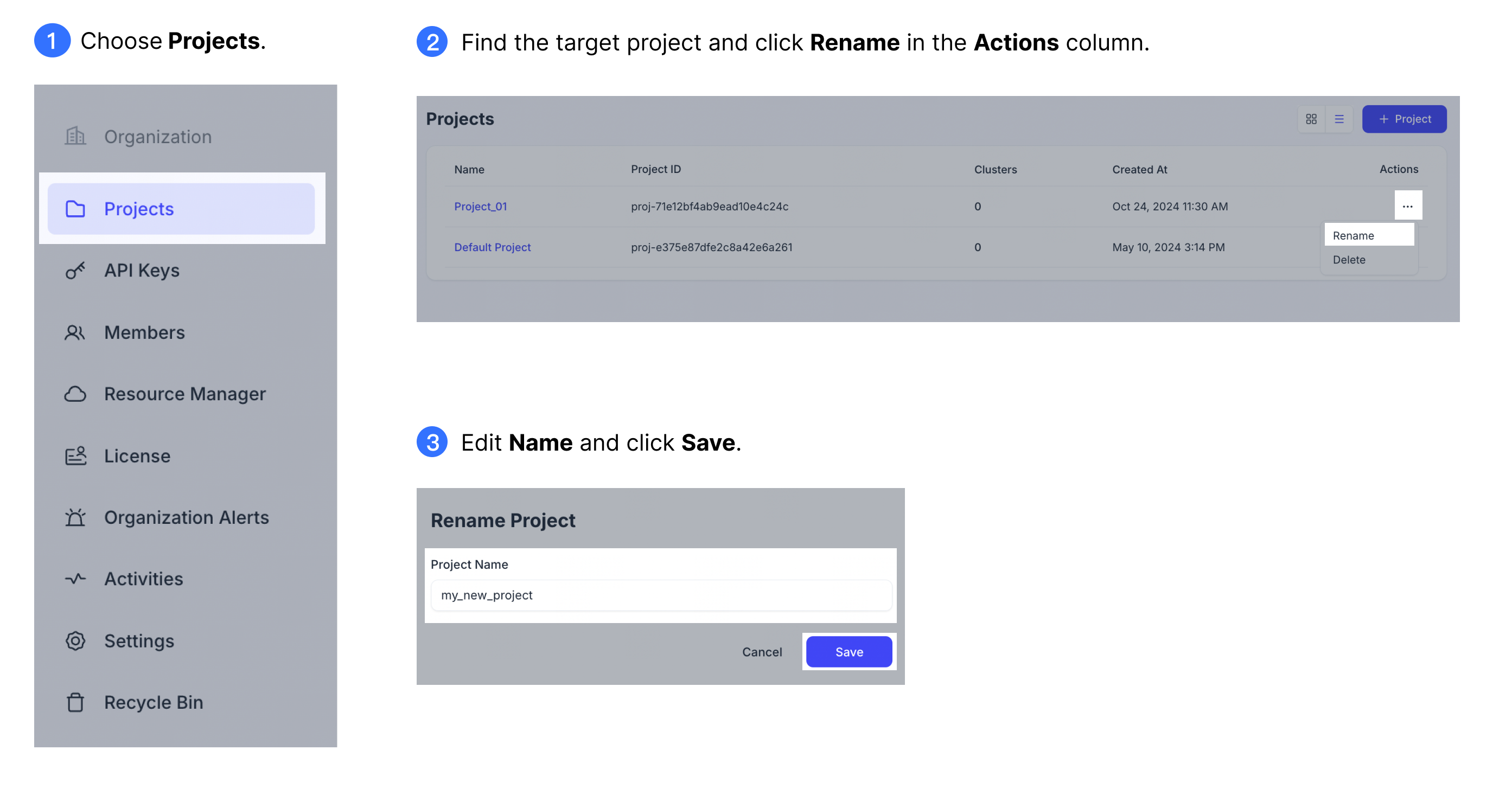
Task: Click the Organization building icon in sidebar
Action: click(75, 136)
